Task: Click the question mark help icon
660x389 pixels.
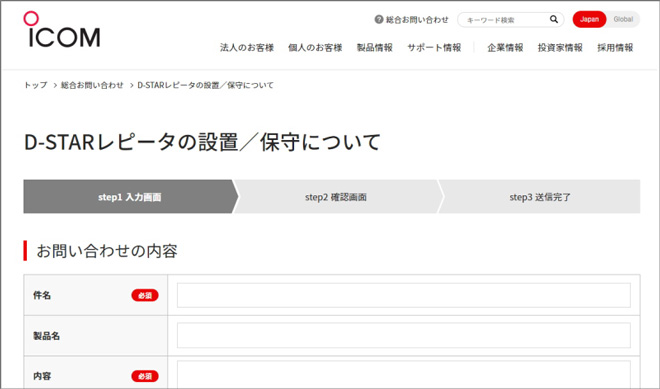Action: point(379,19)
